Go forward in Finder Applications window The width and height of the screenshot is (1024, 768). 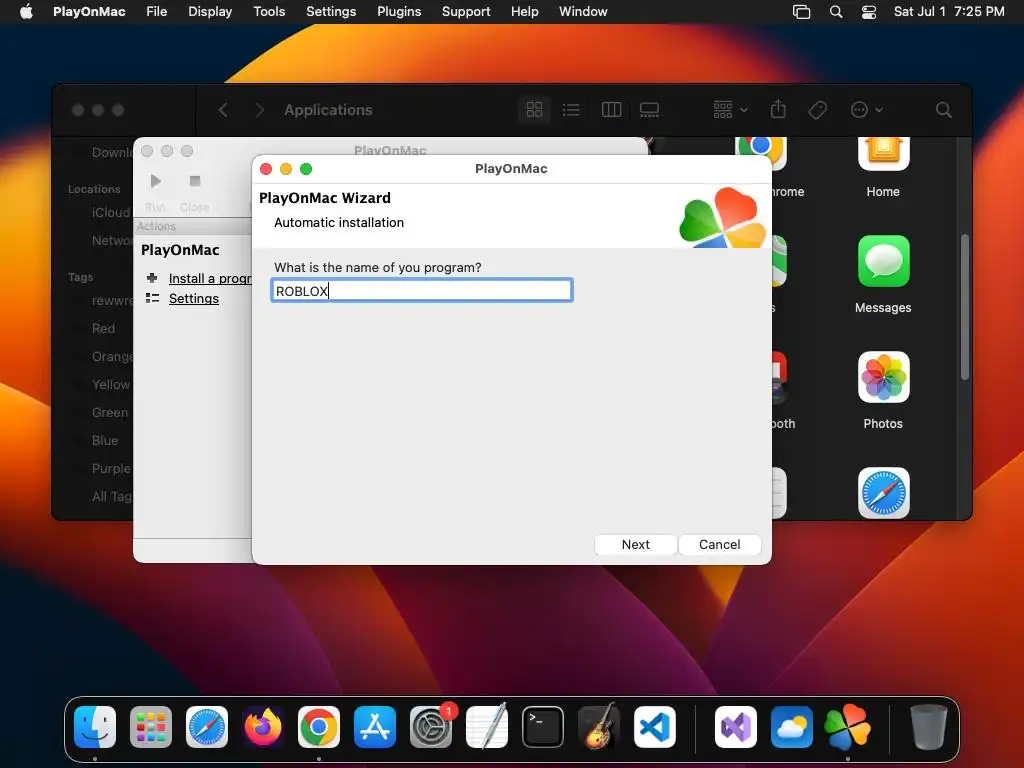tap(259, 110)
